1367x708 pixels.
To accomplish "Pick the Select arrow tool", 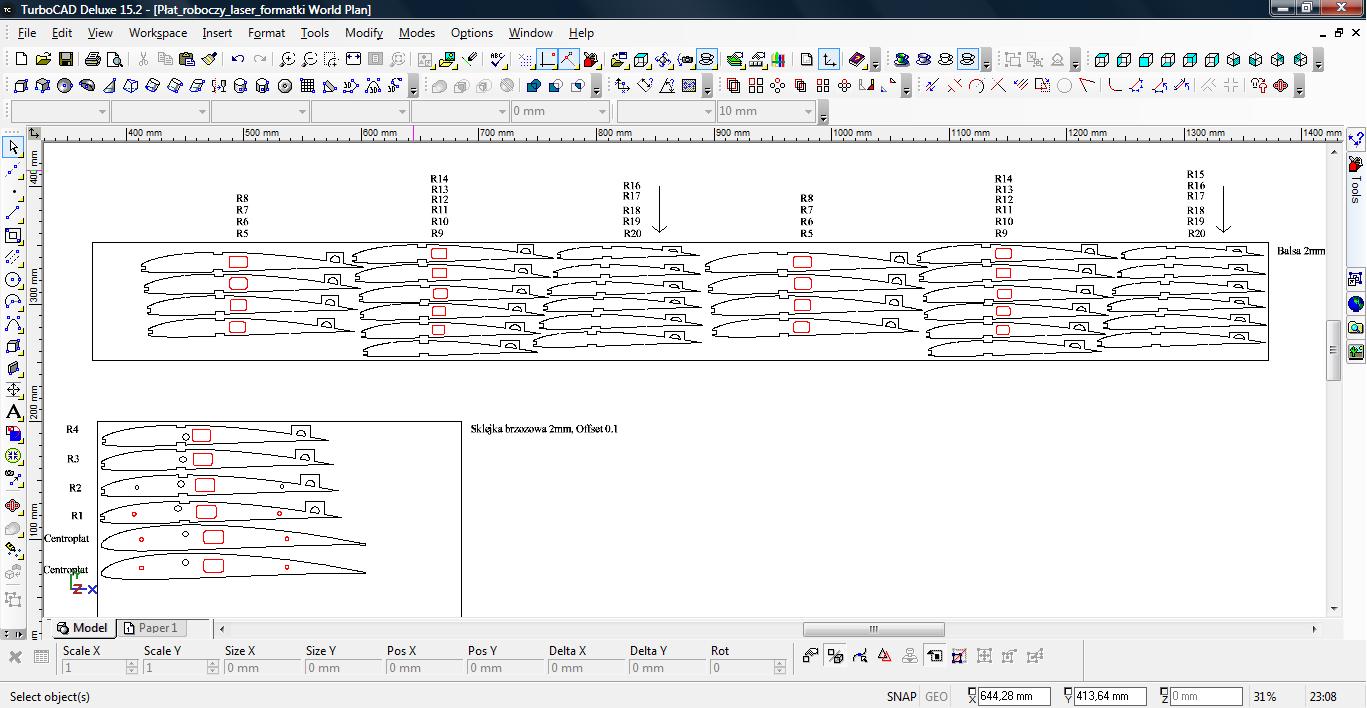I will pyautogui.click(x=13, y=148).
